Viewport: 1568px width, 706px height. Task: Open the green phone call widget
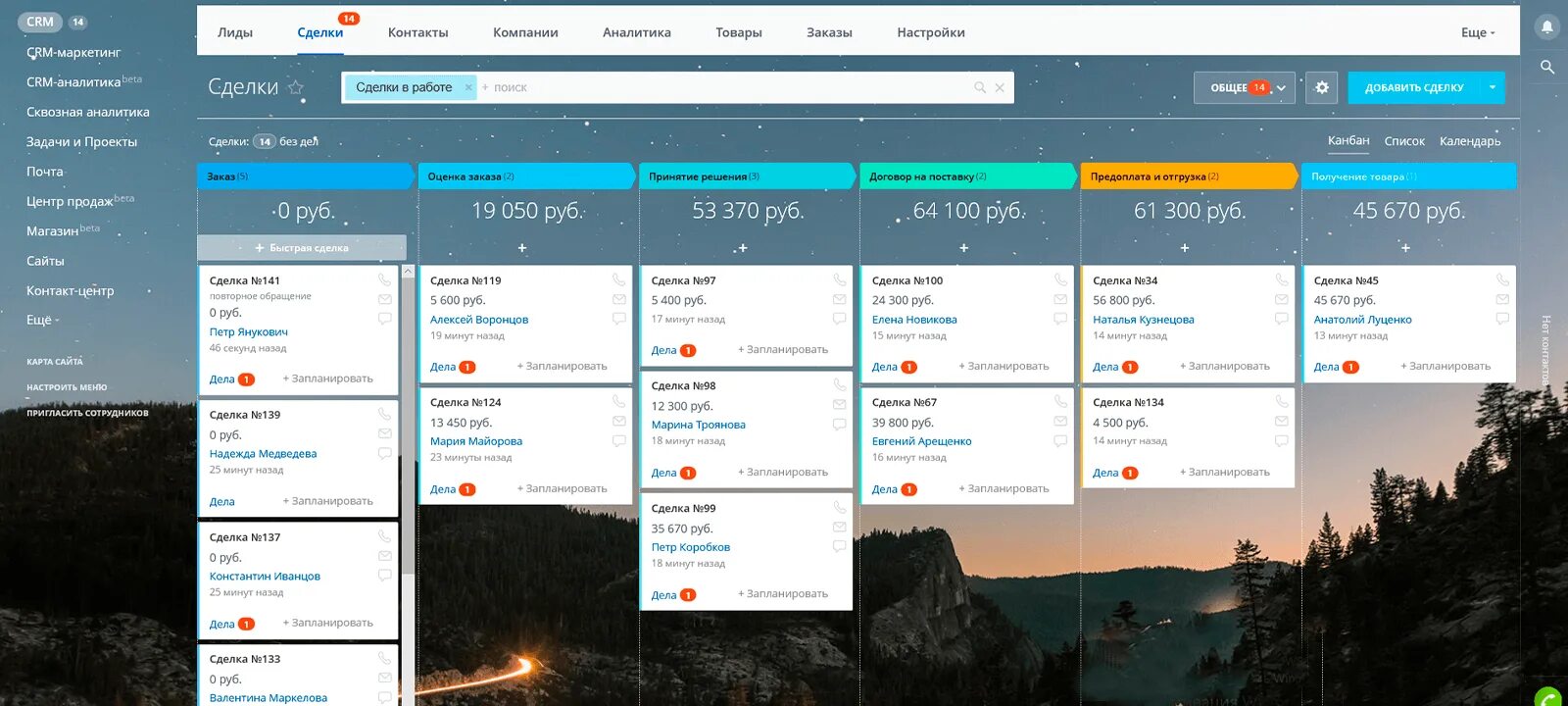pyautogui.click(x=1549, y=697)
